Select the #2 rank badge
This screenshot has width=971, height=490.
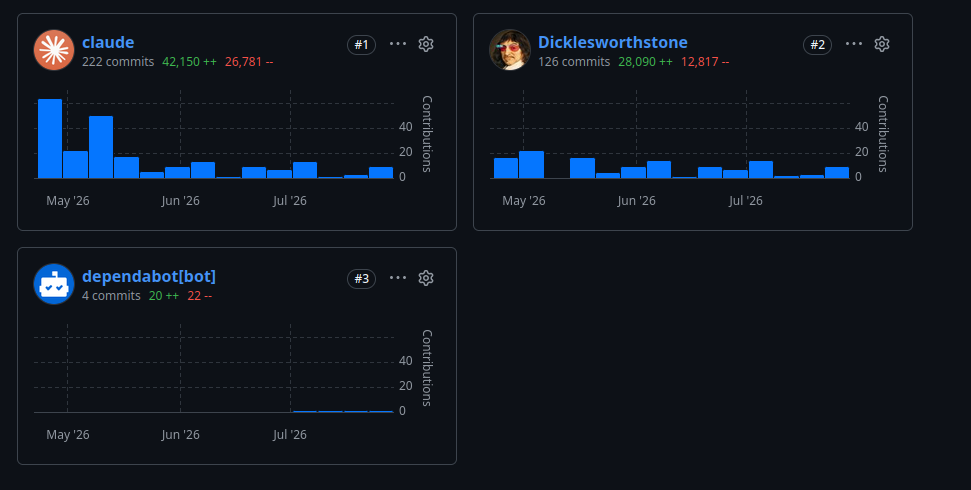[x=817, y=45]
